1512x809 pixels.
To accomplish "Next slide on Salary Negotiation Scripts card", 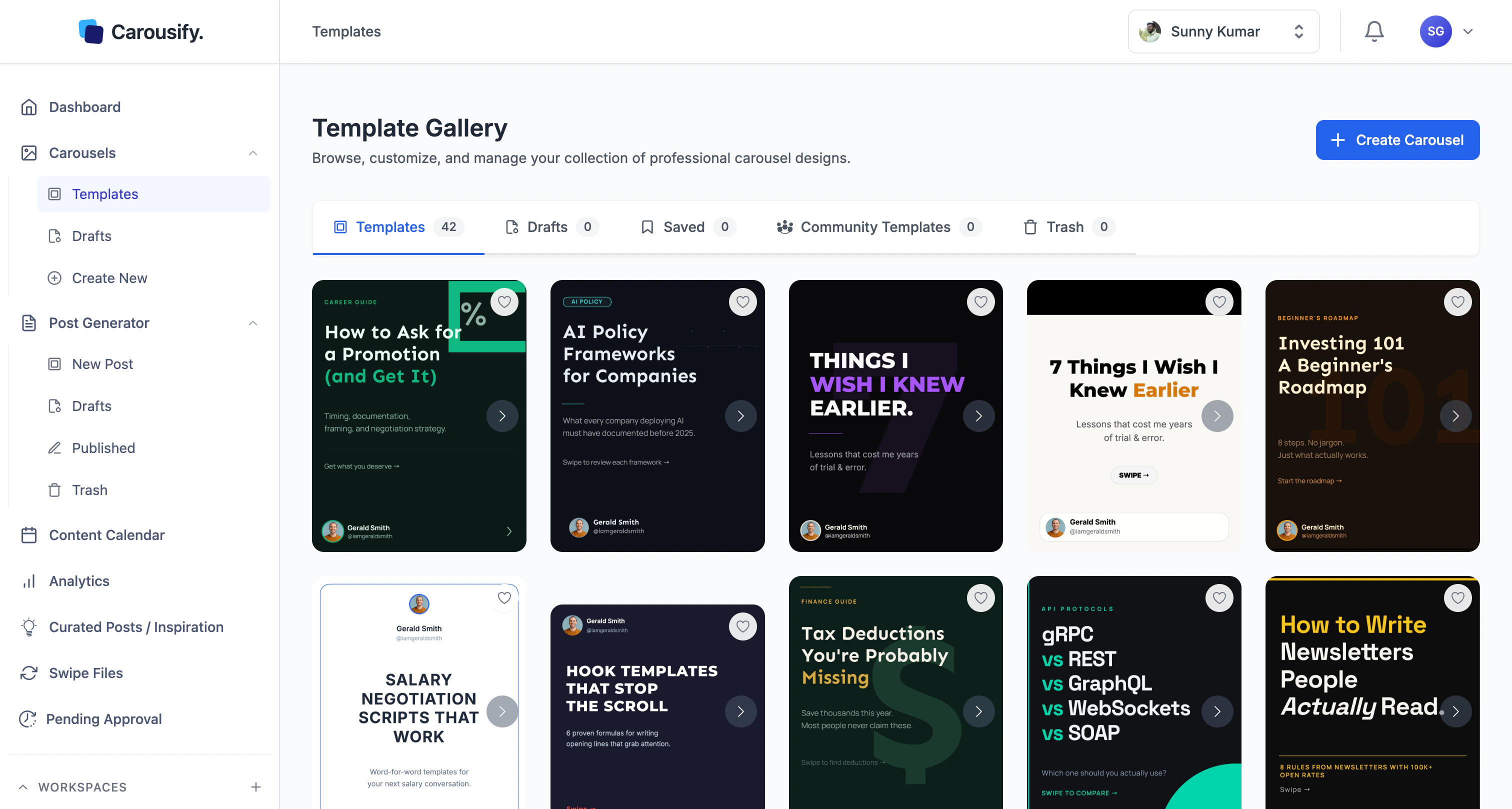I will pos(502,711).
